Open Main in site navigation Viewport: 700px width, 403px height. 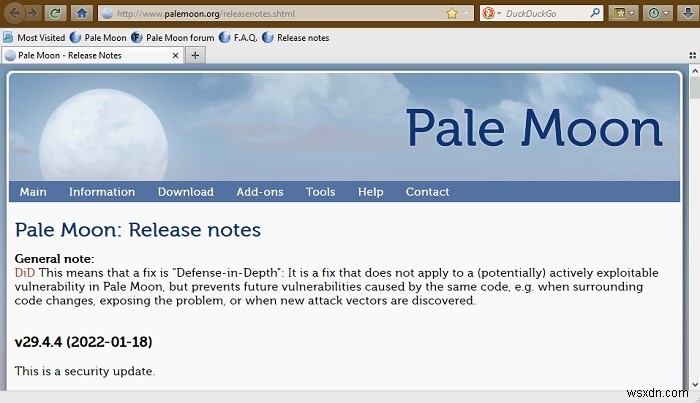[33, 192]
